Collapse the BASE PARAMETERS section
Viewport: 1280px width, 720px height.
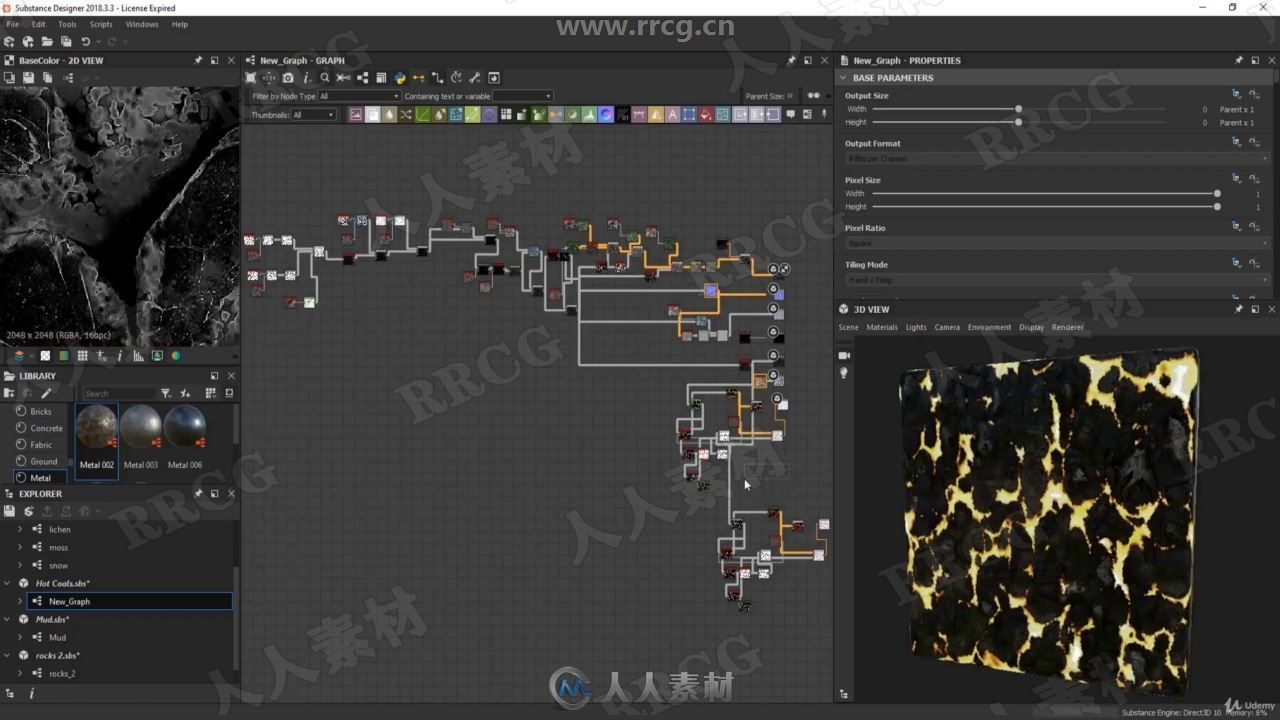[843, 78]
